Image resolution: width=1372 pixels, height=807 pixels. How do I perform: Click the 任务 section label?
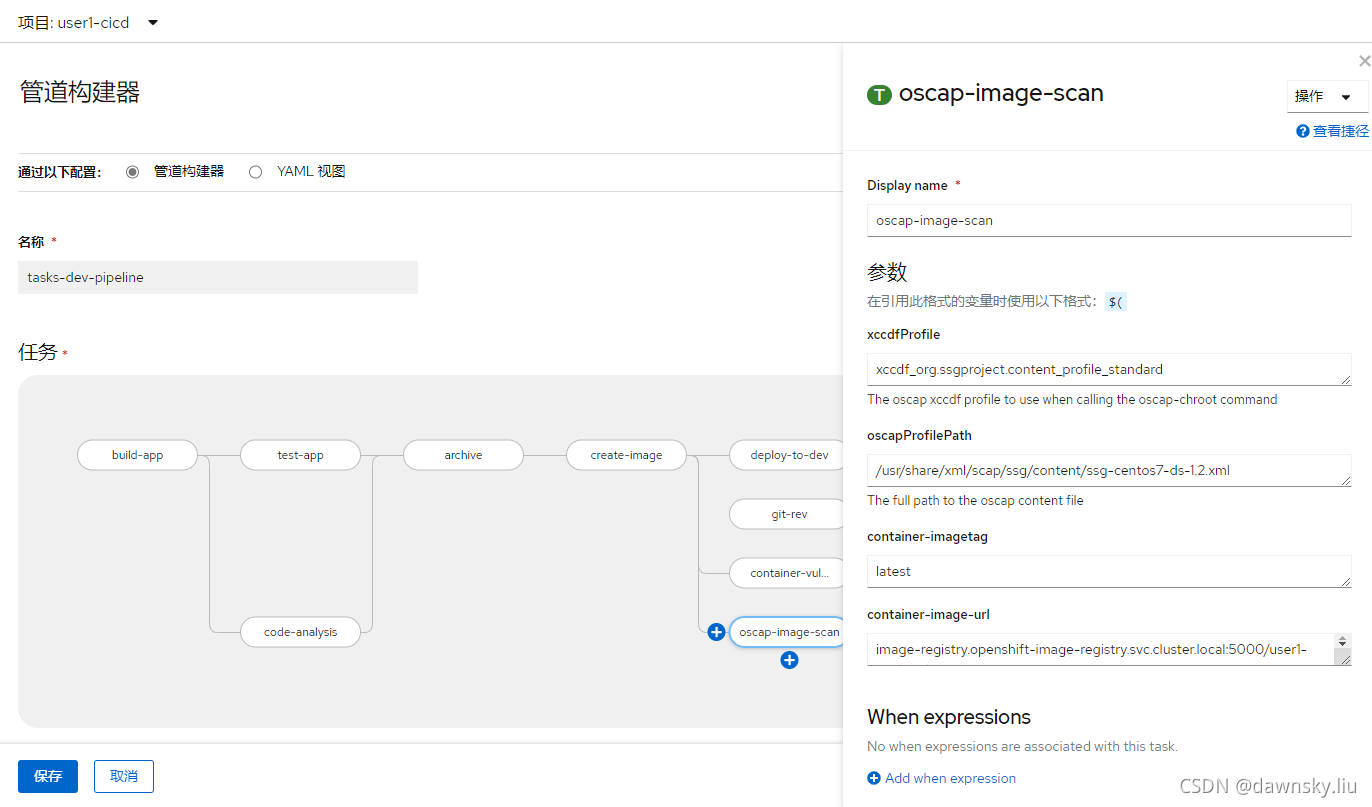(38, 352)
